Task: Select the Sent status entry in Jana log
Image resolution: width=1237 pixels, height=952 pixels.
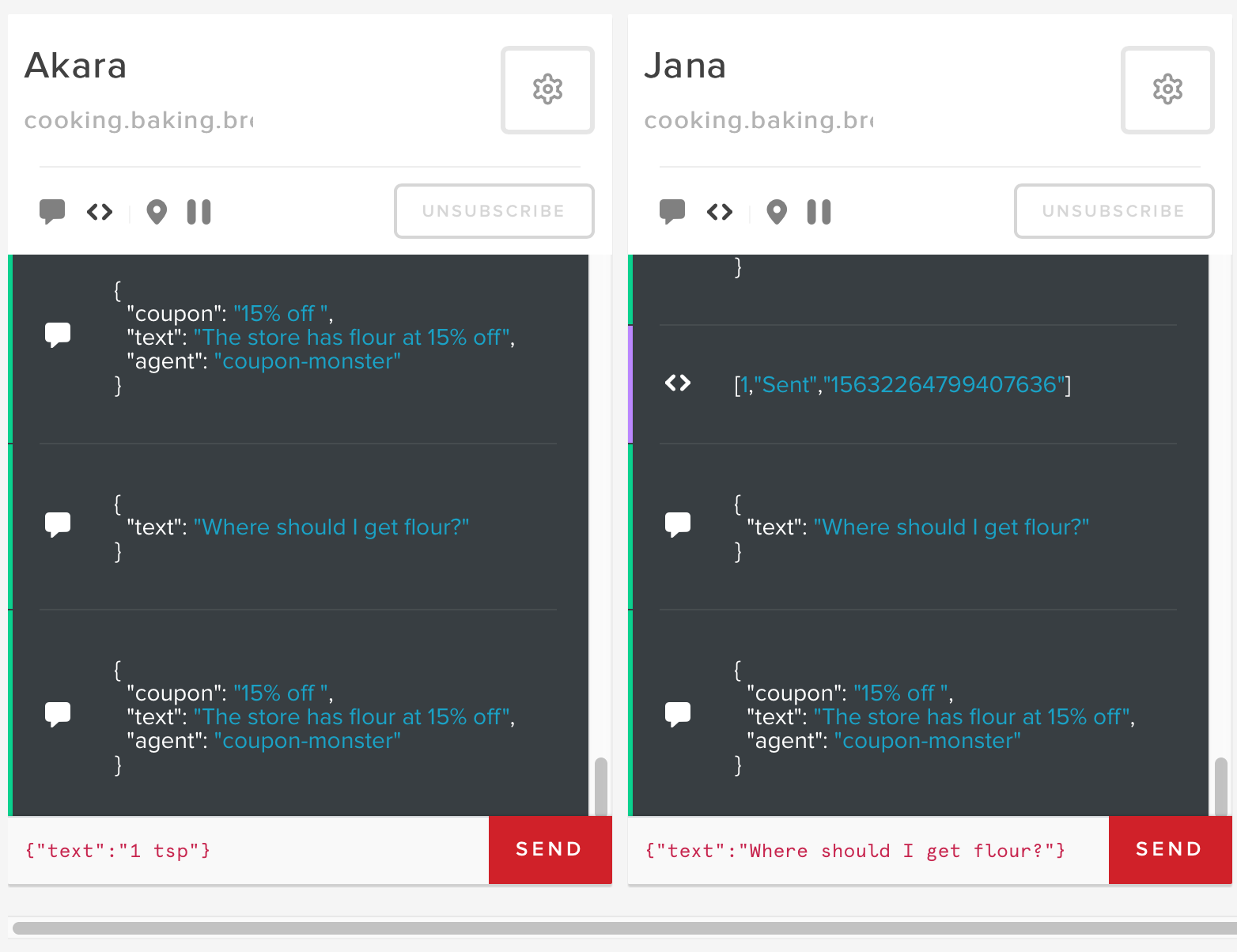Action: click(902, 385)
